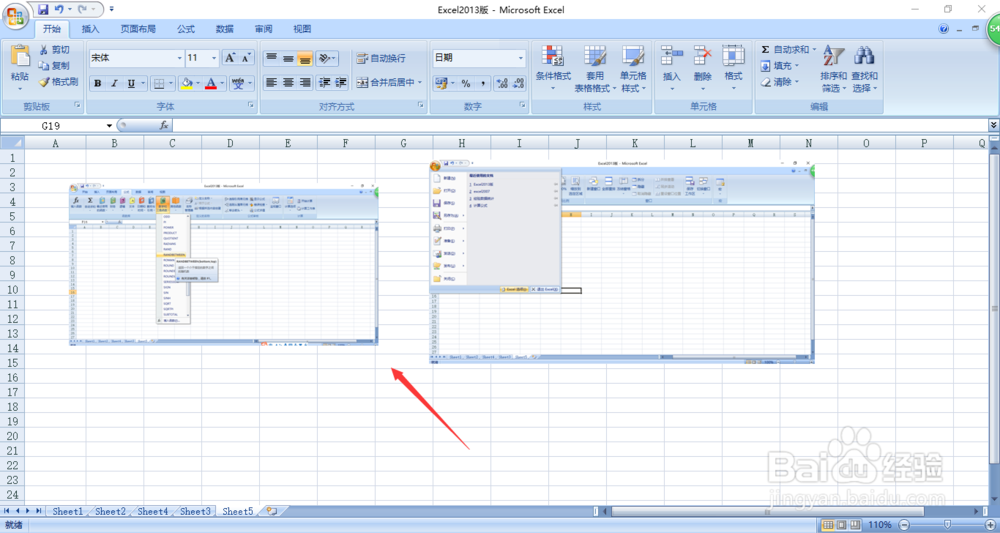Click 合并后居中 merge and center

pos(385,82)
